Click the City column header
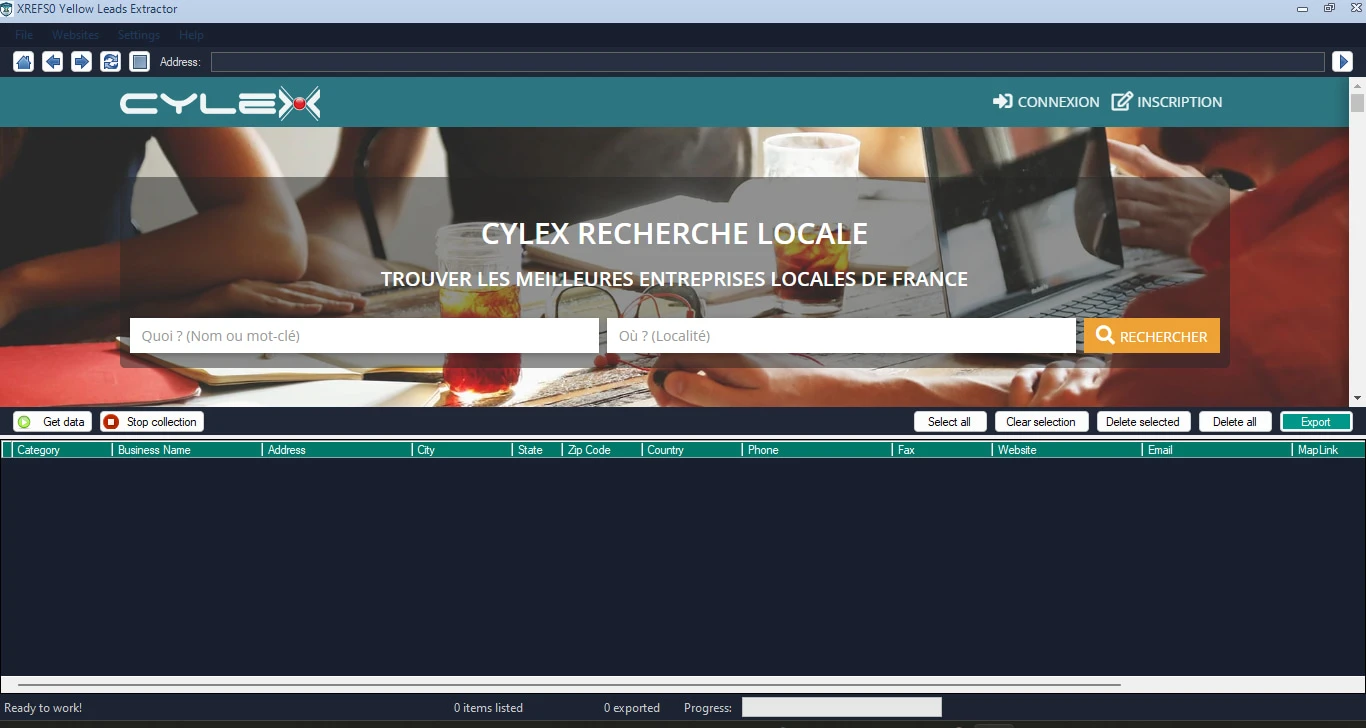 (462, 450)
